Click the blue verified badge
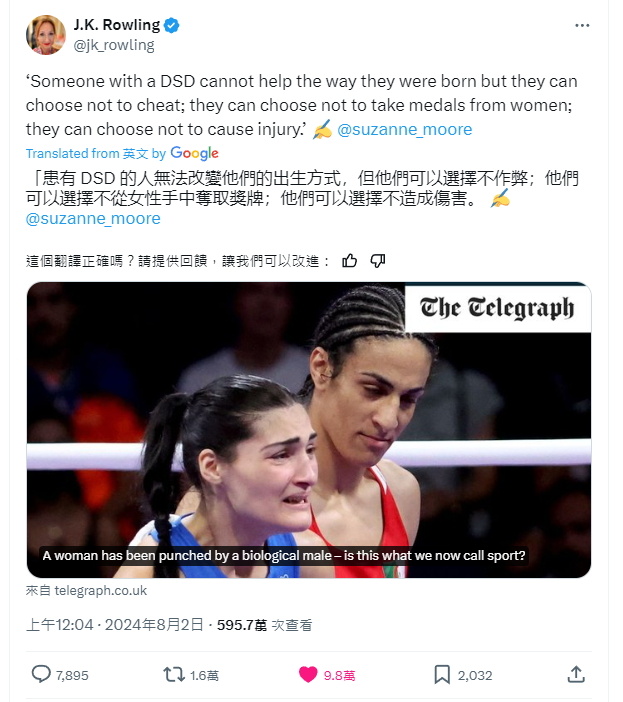This screenshot has height=702, width=623. coord(171,26)
